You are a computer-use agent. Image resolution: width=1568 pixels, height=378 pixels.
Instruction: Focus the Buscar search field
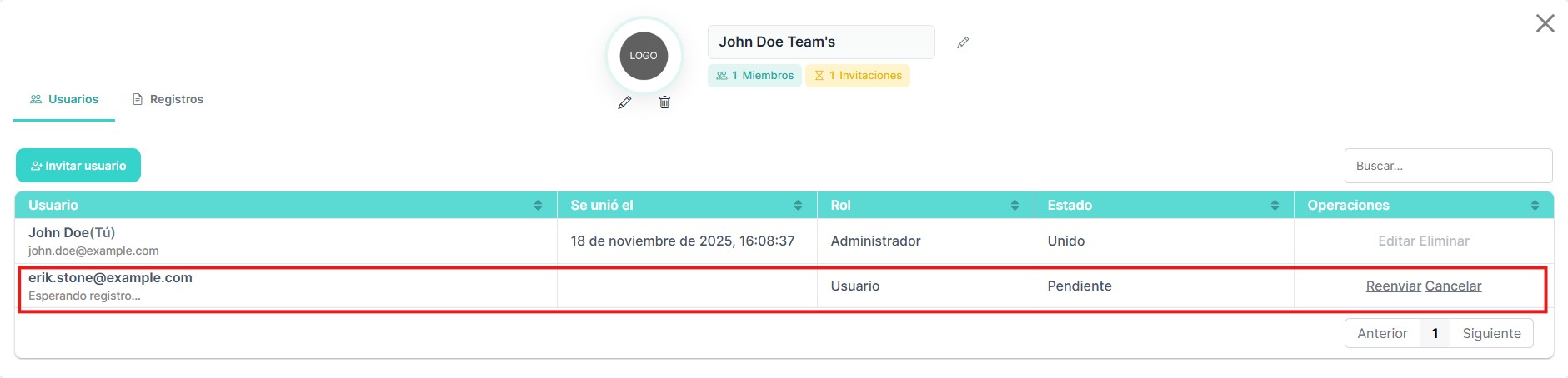tap(1448, 166)
